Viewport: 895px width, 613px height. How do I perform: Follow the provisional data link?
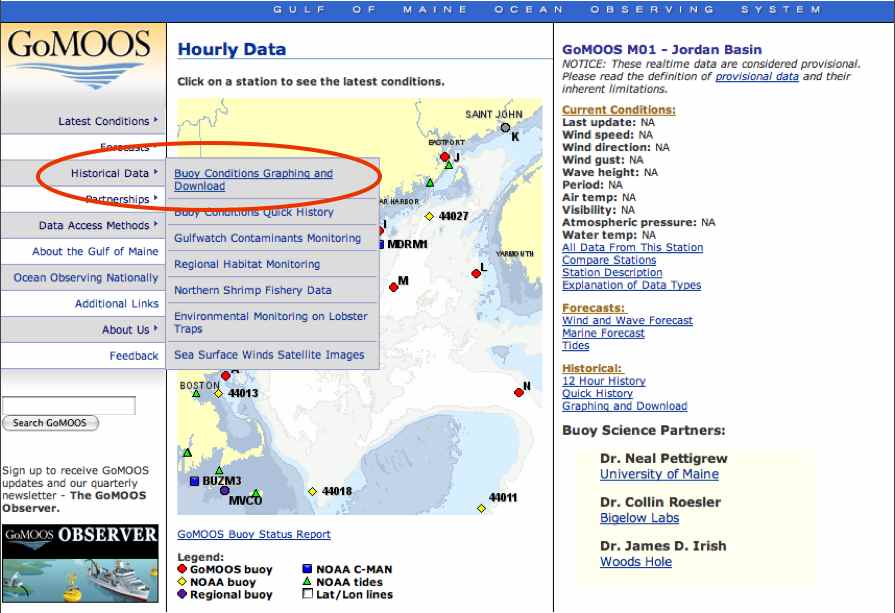pos(757,76)
